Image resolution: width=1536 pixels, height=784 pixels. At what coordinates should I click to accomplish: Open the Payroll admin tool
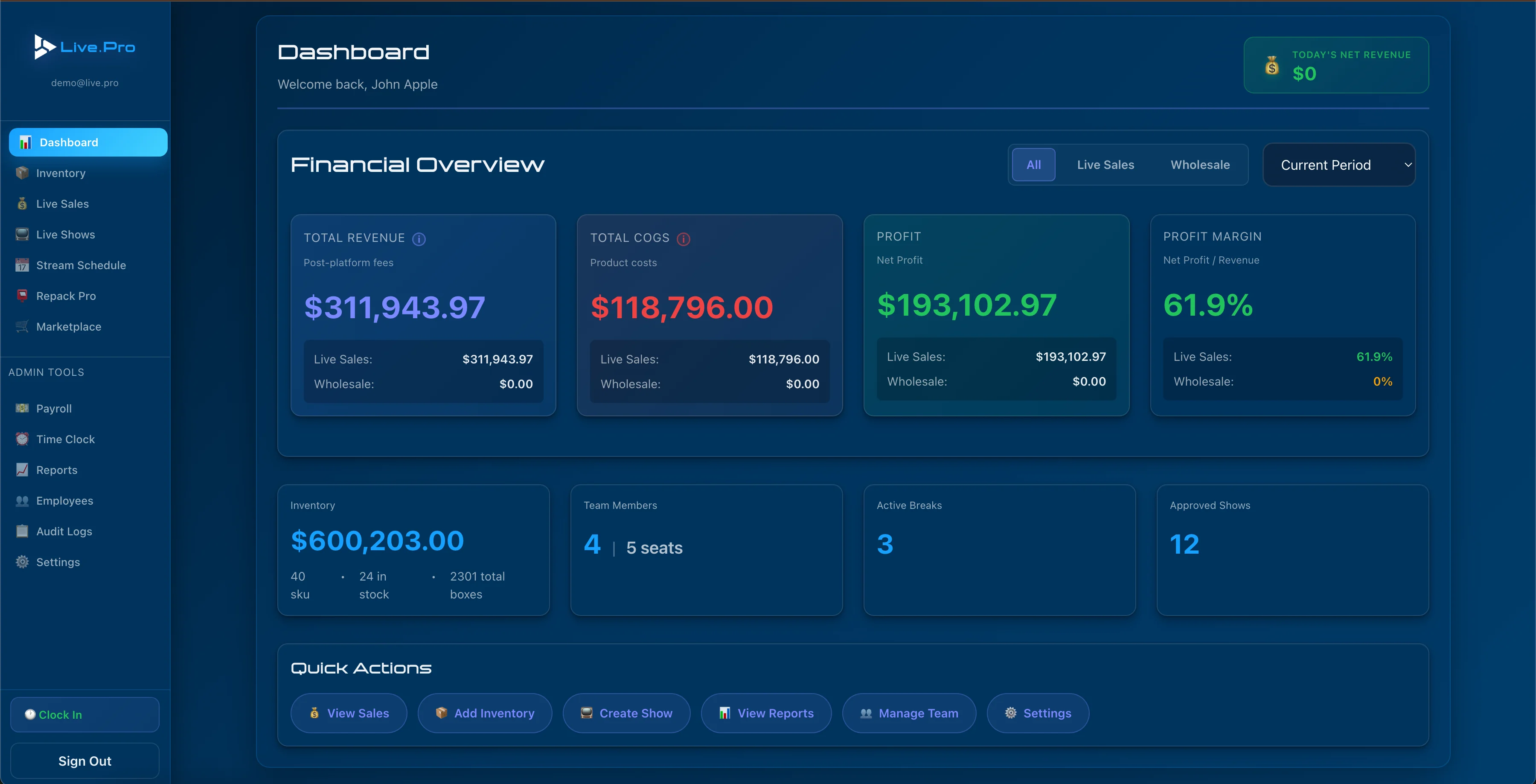coord(54,408)
